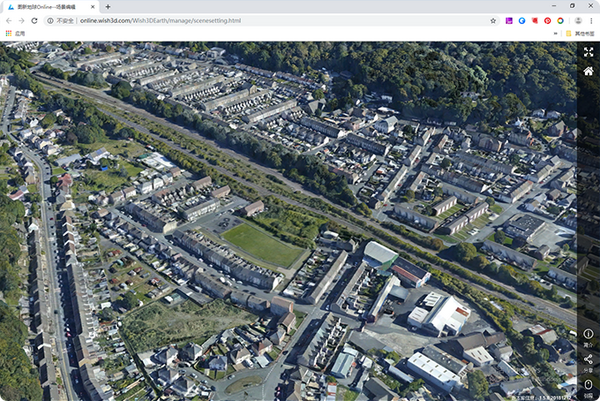Reload the page

[34, 21]
